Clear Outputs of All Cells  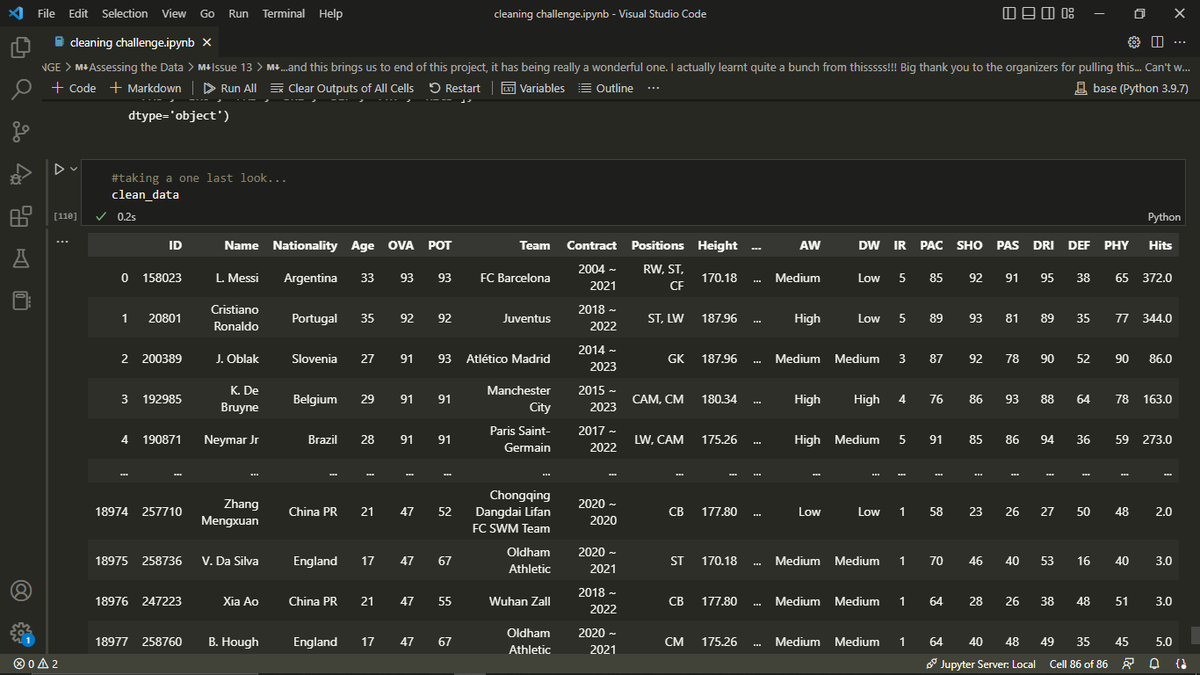pyautogui.click(x=342, y=88)
